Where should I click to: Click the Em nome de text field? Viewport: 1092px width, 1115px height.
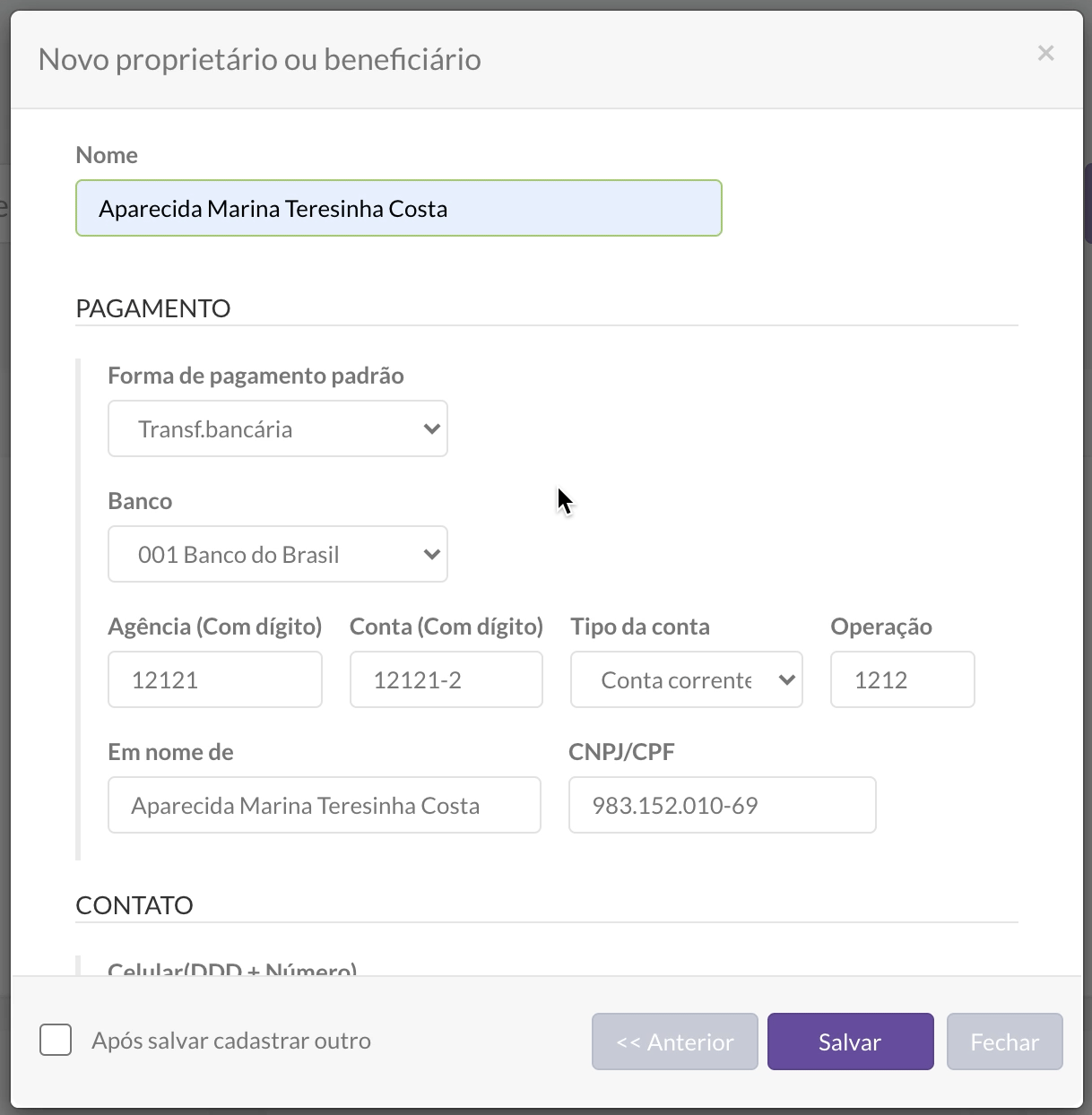[324, 806]
